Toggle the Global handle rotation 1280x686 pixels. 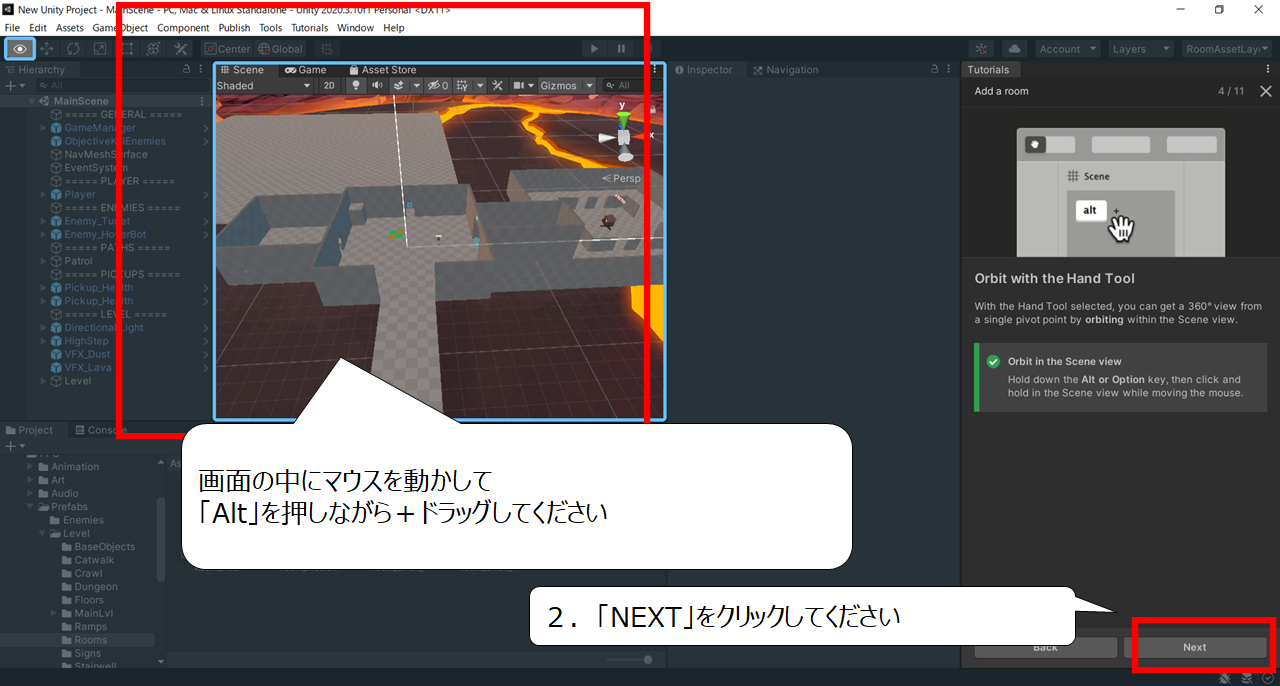(280, 49)
